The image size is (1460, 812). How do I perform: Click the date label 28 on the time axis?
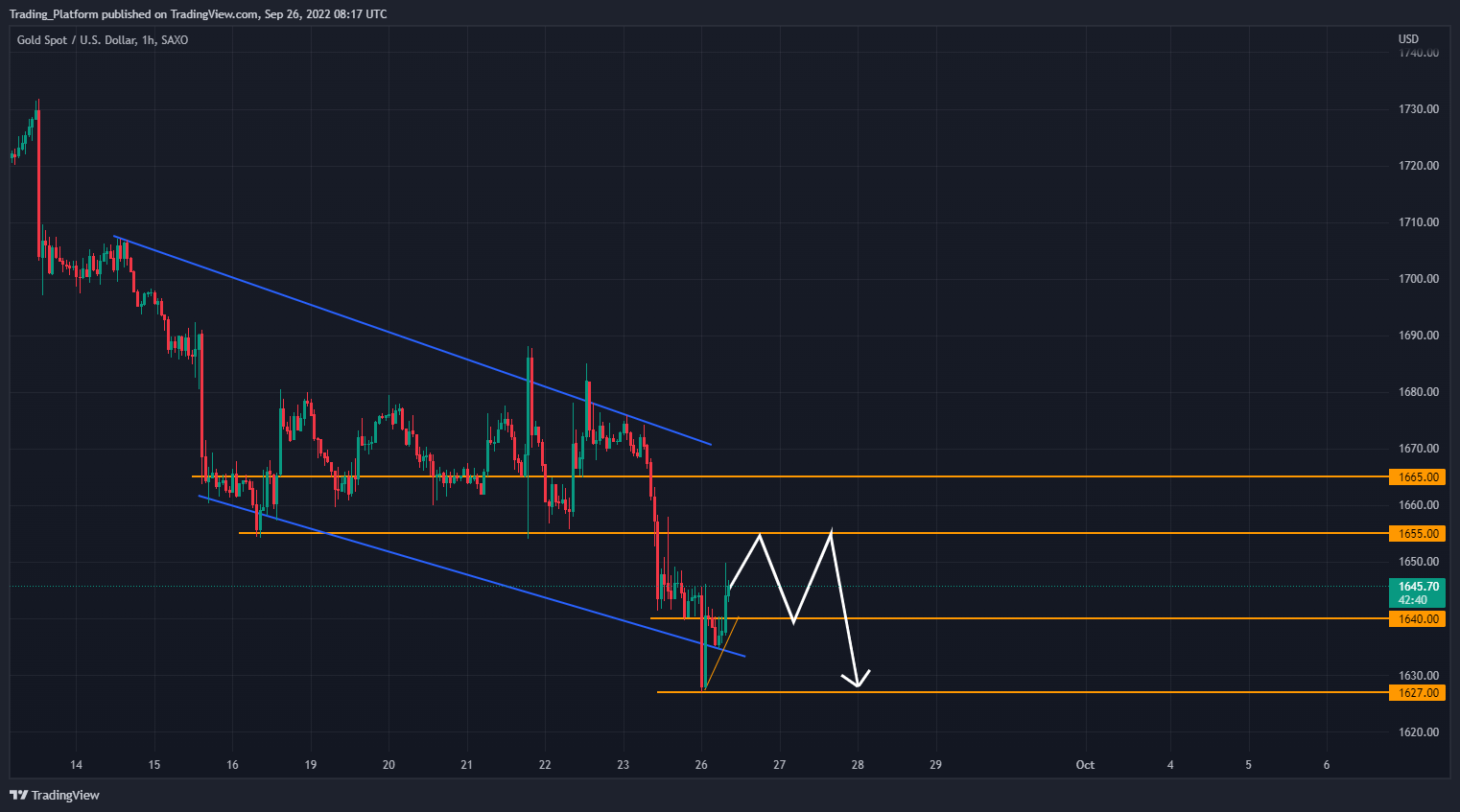tap(858, 765)
